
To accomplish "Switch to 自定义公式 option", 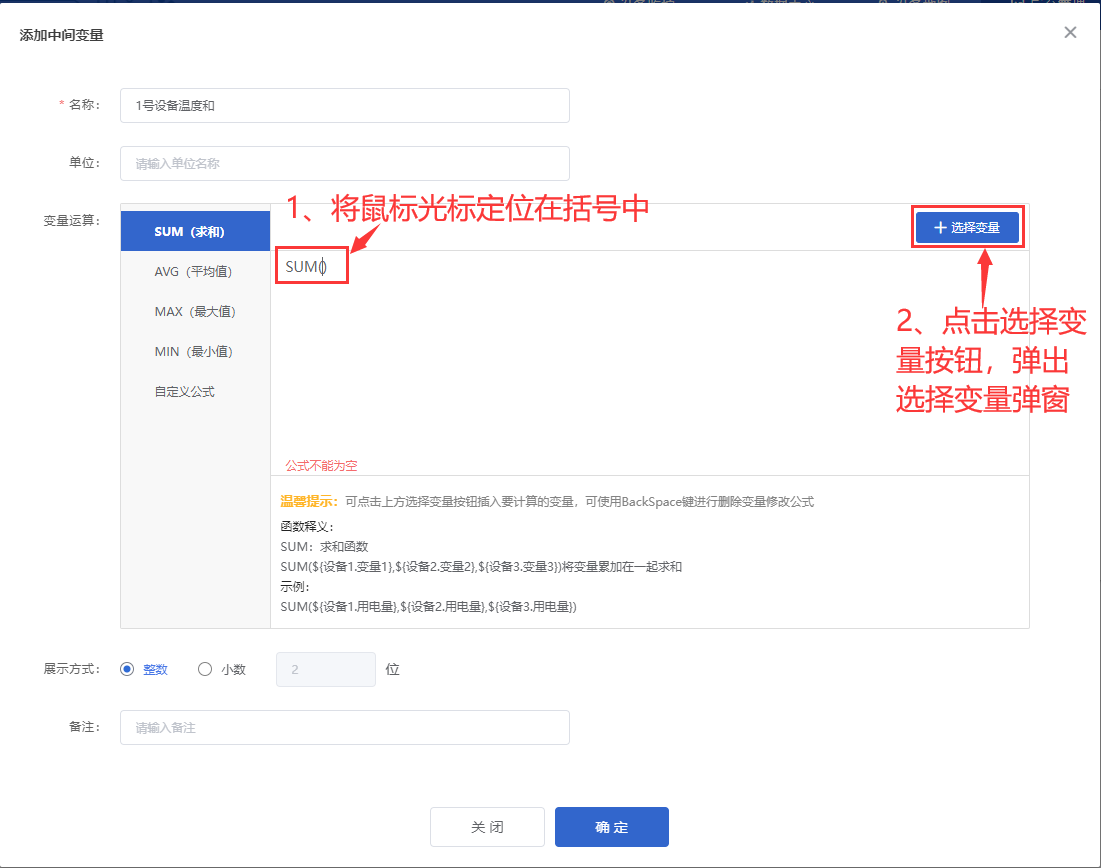I will 195,391.
